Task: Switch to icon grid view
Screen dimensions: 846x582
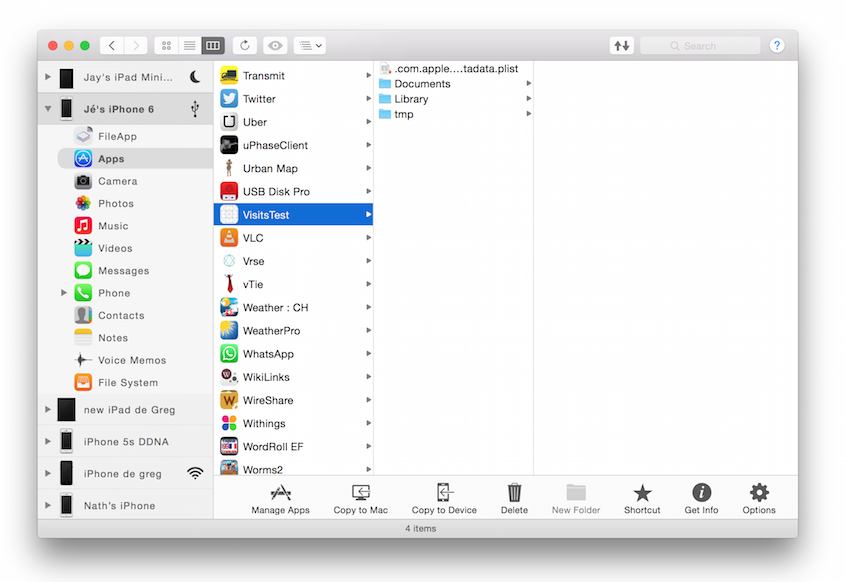Action: 166,46
